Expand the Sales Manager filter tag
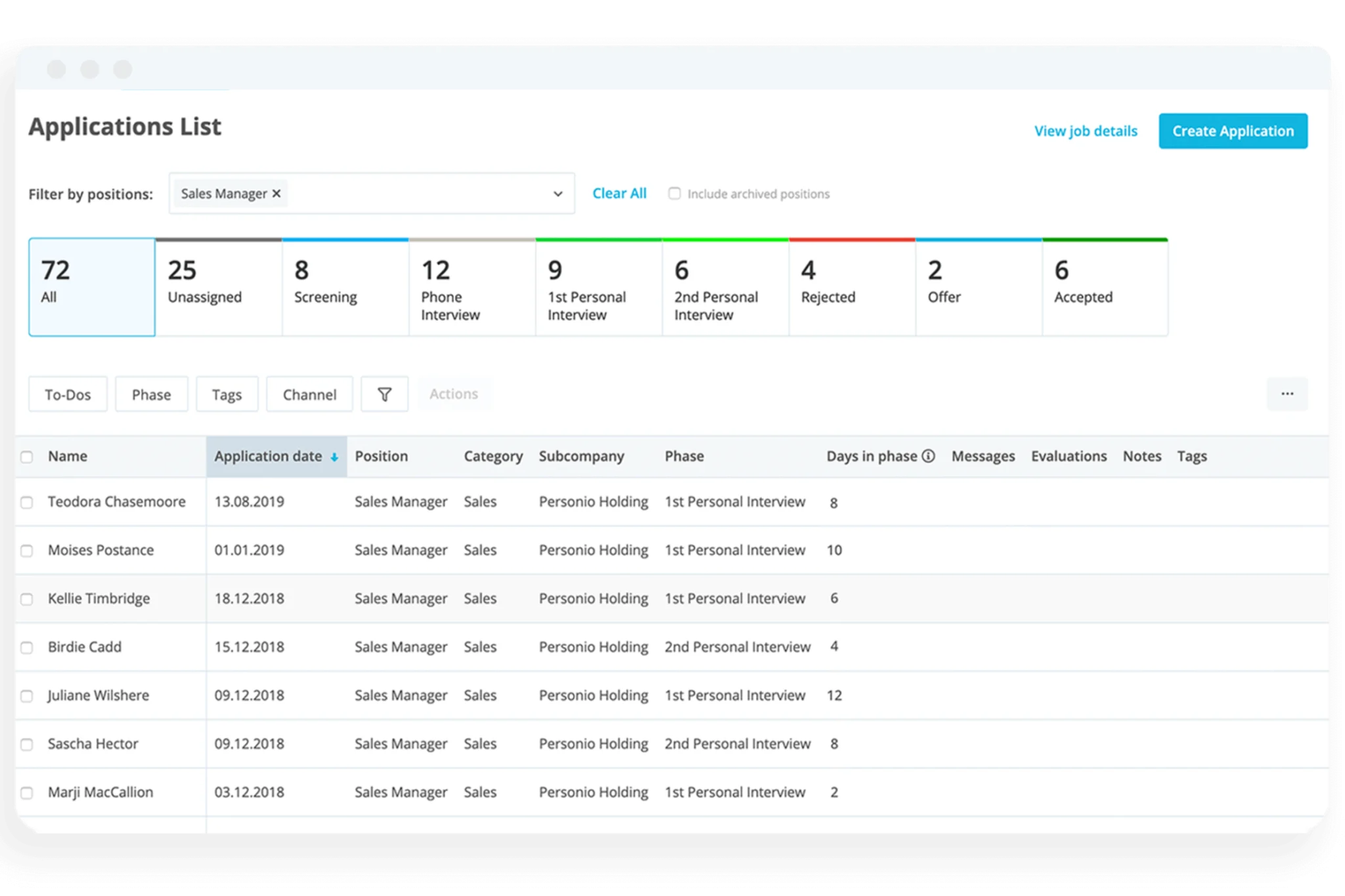The image size is (1345, 896). click(x=556, y=192)
